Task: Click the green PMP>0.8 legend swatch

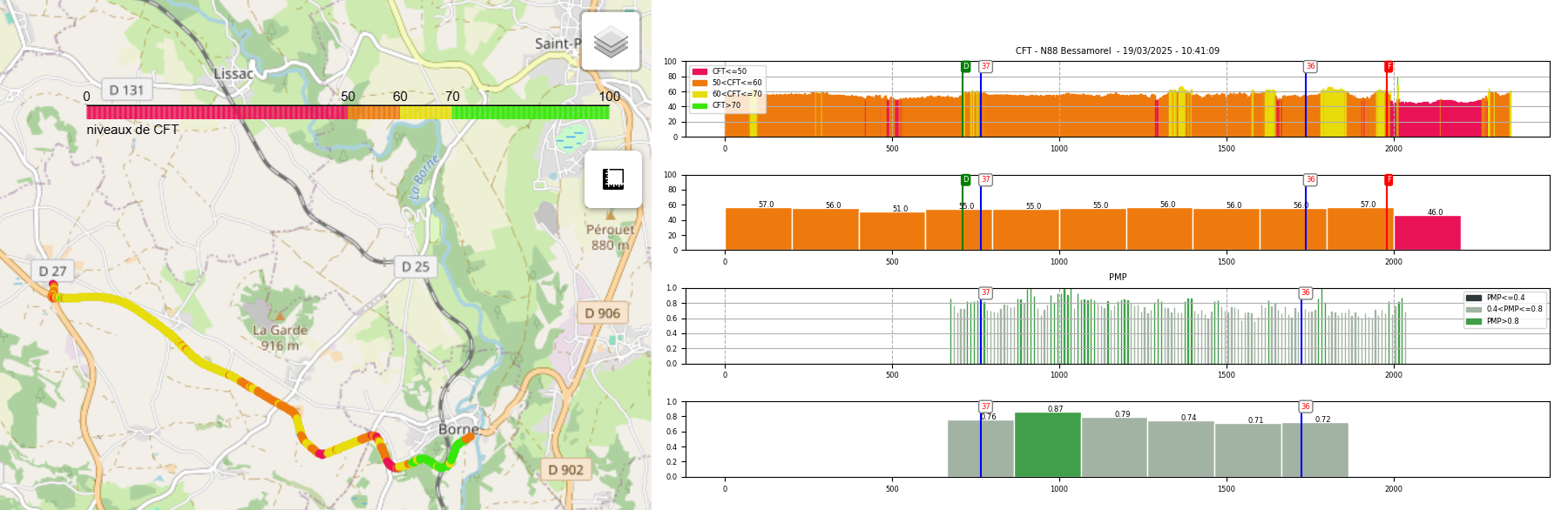Action: click(1473, 321)
